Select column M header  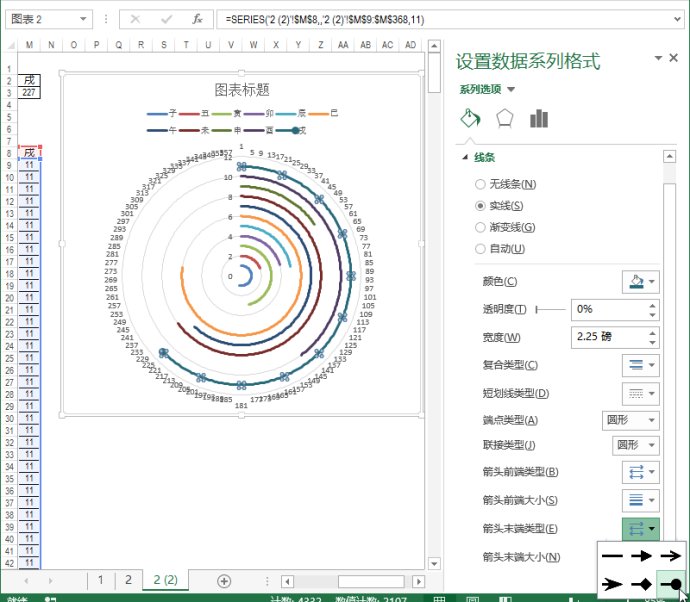coord(29,44)
